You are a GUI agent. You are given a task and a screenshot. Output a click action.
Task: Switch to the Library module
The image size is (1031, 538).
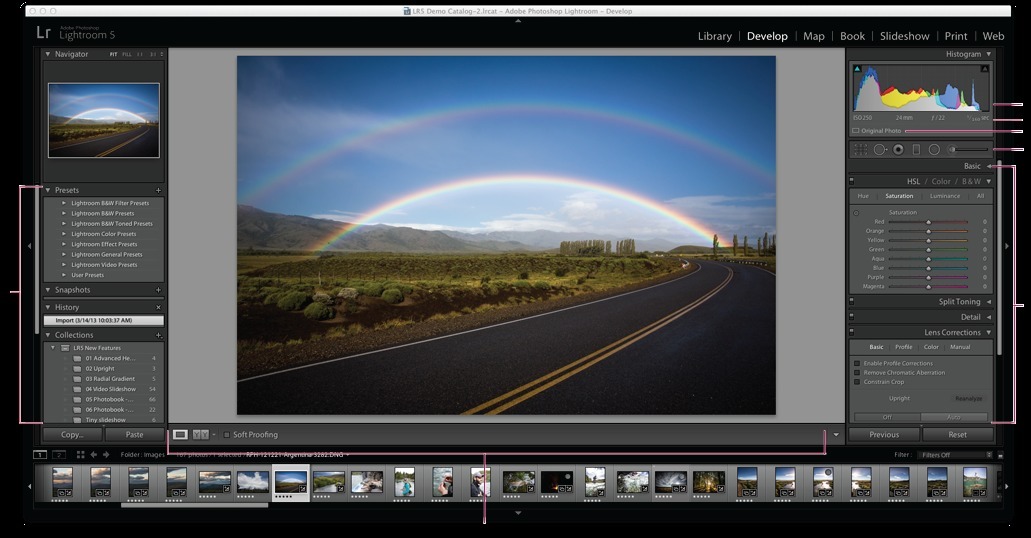tap(714, 36)
